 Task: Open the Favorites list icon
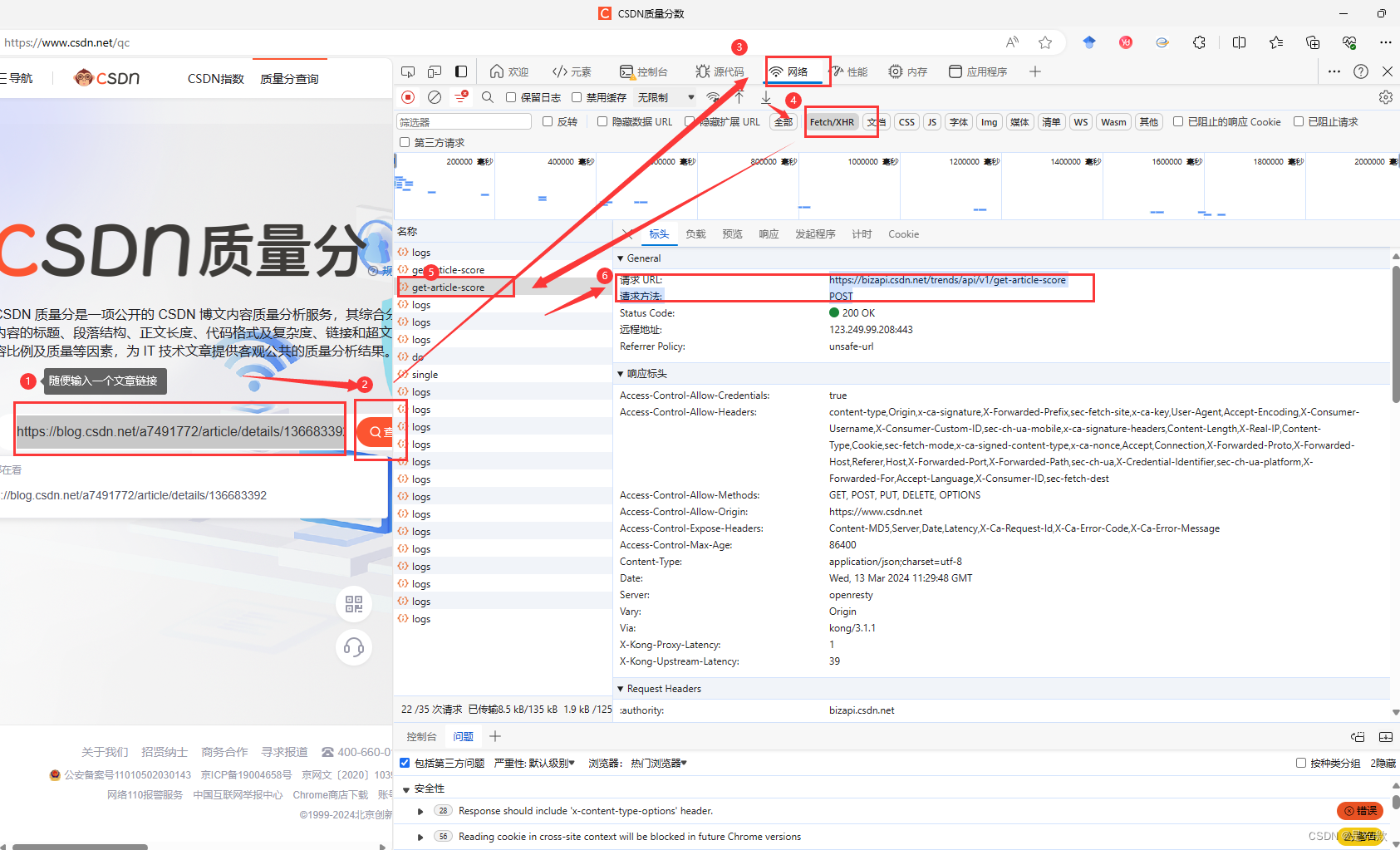pos(1276,42)
